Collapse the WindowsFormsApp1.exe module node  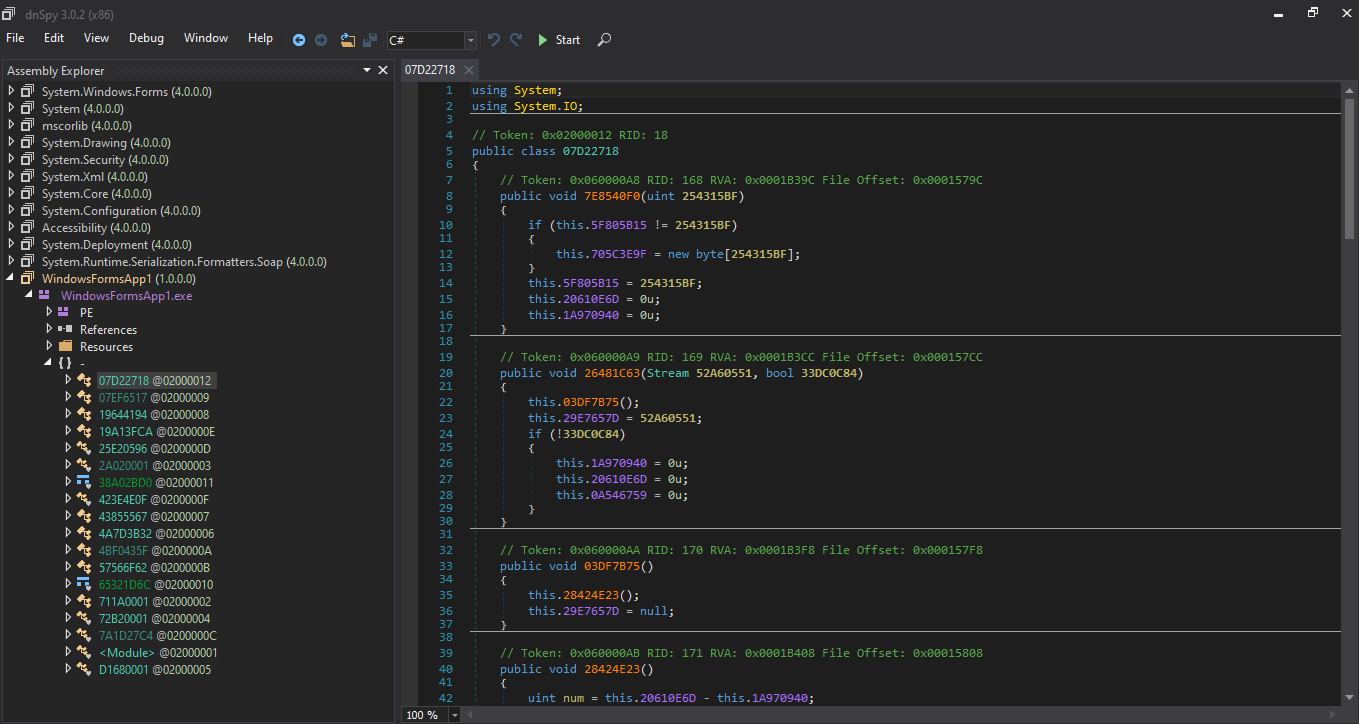tap(28, 295)
